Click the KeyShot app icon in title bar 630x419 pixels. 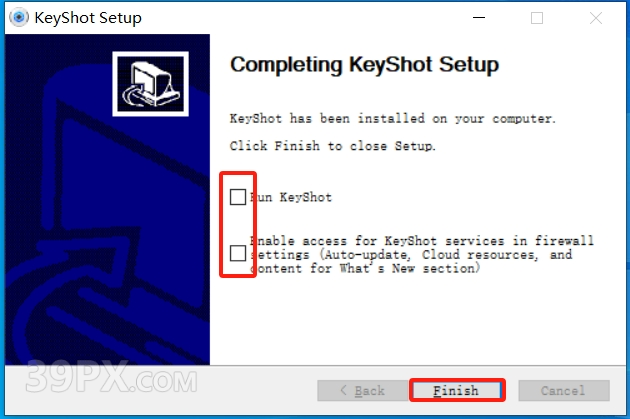pyautogui.click(x=18, y=18)
